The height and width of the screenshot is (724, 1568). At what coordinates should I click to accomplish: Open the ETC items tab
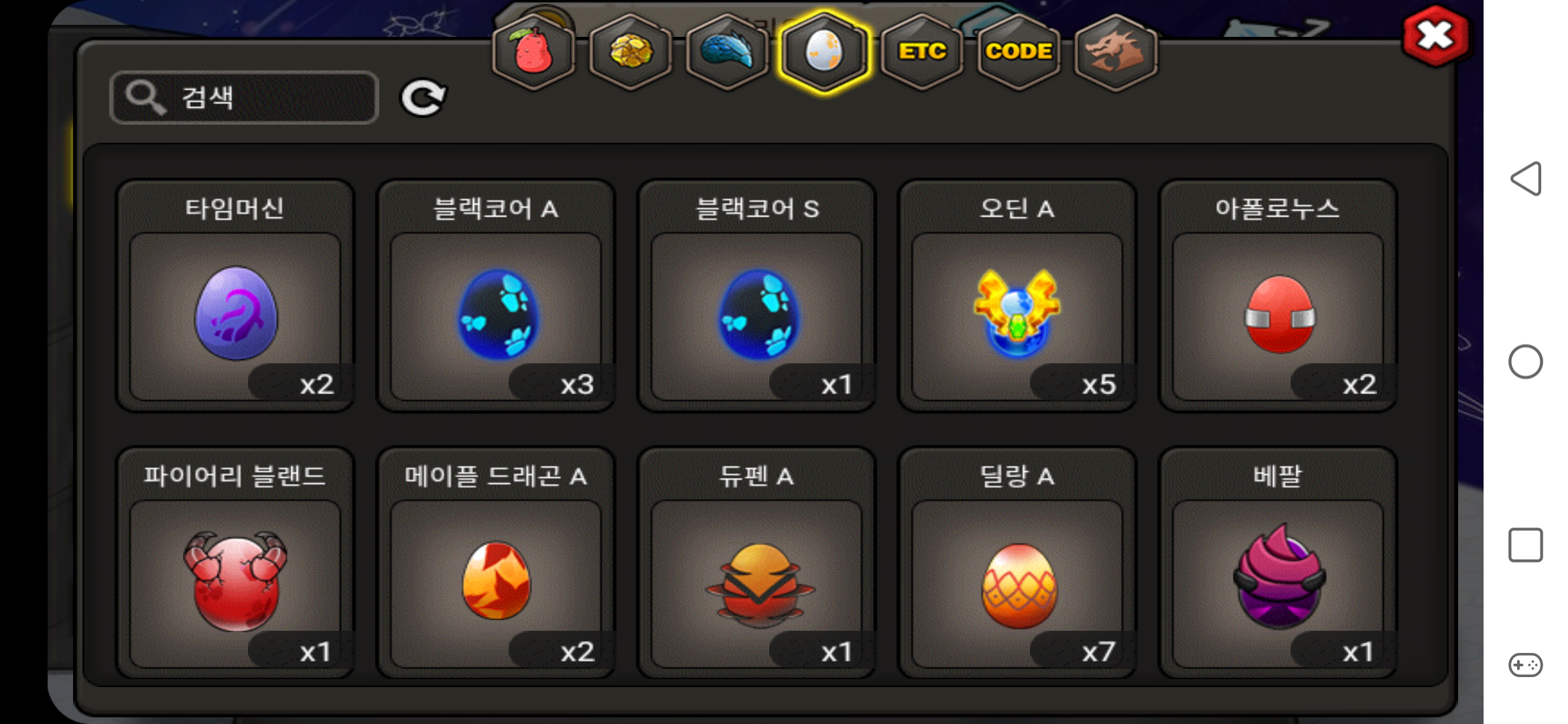[922, 52]
